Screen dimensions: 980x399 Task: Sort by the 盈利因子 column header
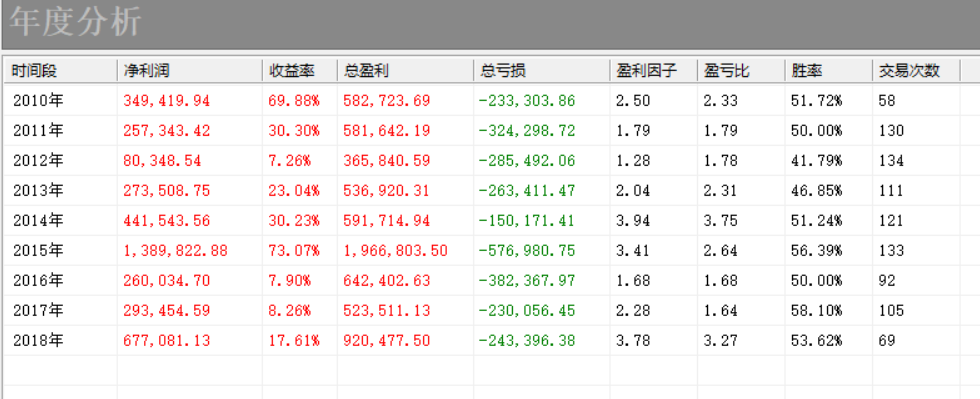[x=654, y=71]
